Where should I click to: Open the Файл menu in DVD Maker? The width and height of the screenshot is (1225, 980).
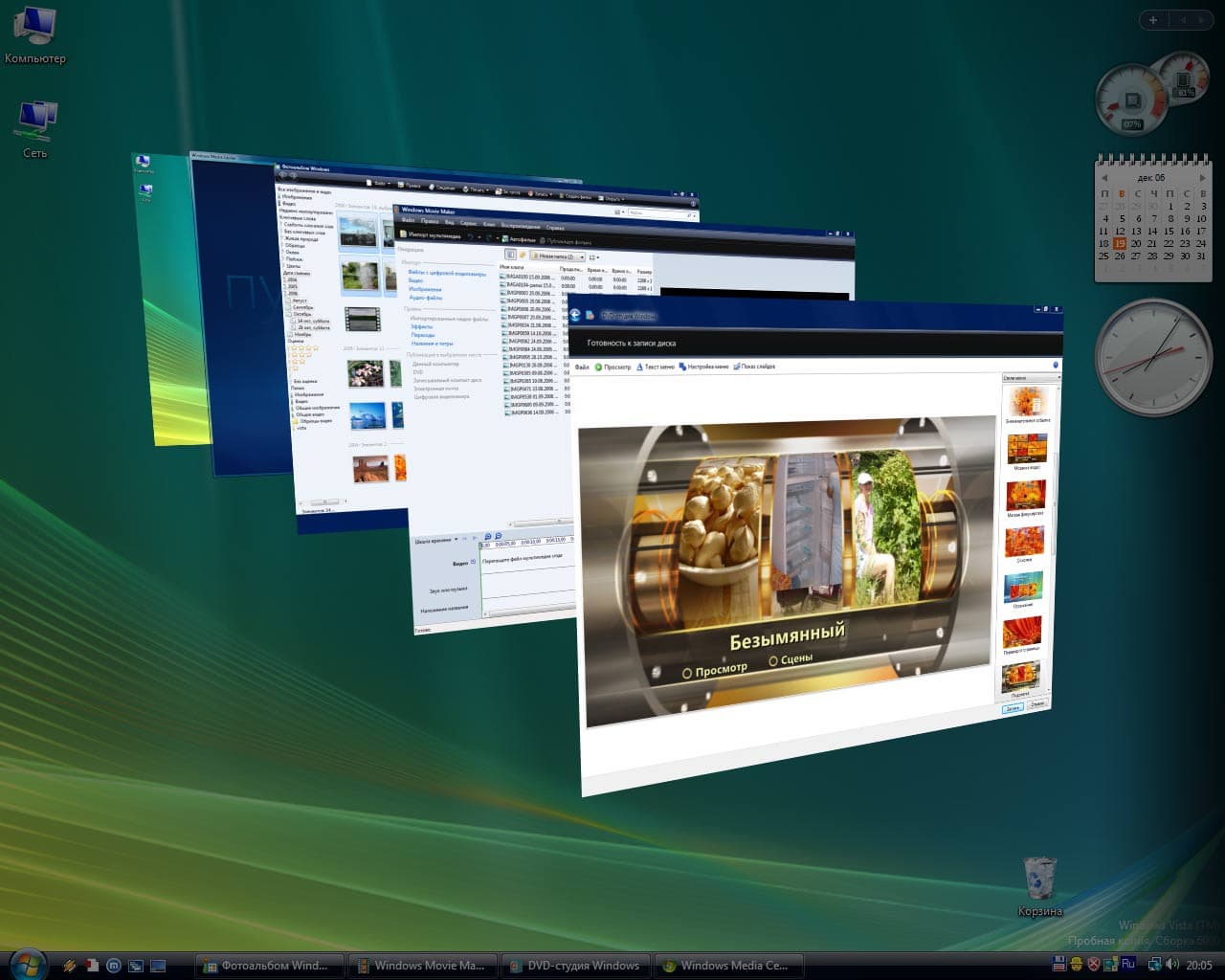[x=581, y=367]
